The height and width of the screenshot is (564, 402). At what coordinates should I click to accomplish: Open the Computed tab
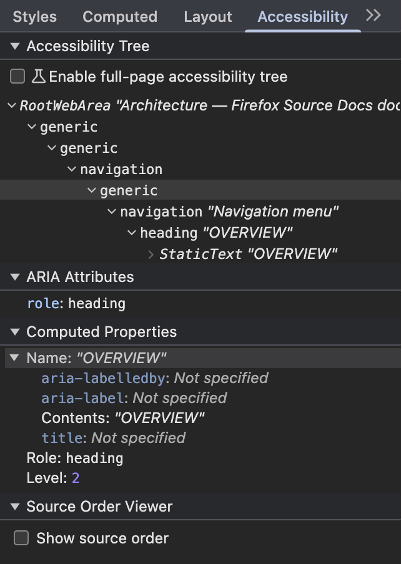(120, 17)
